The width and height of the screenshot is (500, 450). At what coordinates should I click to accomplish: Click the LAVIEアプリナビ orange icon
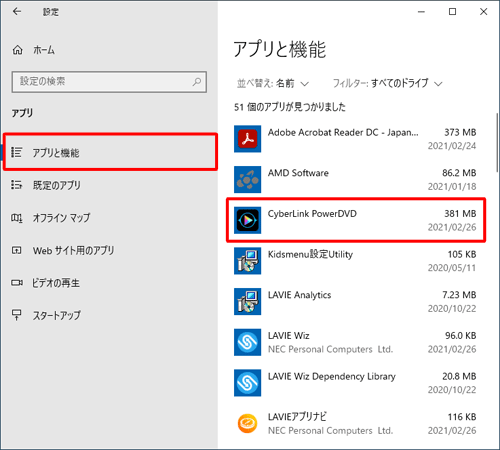click(x=247, y=424)
